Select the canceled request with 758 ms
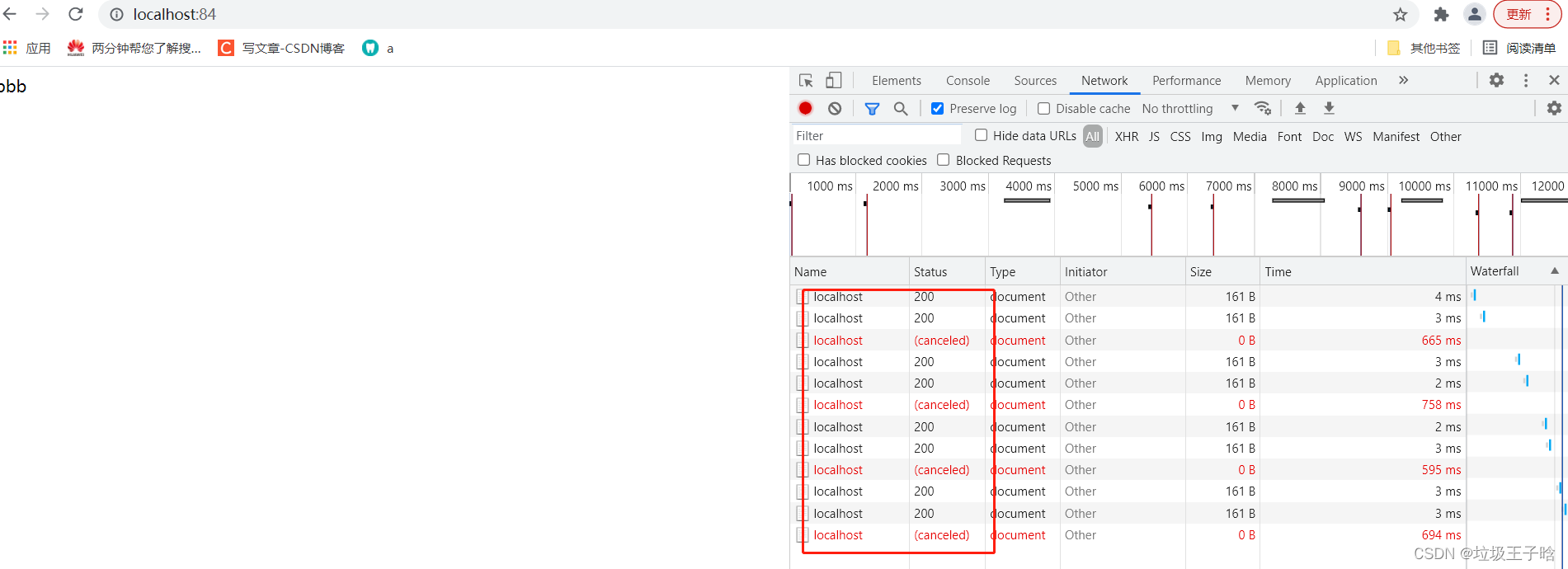 click(1128, 405)
